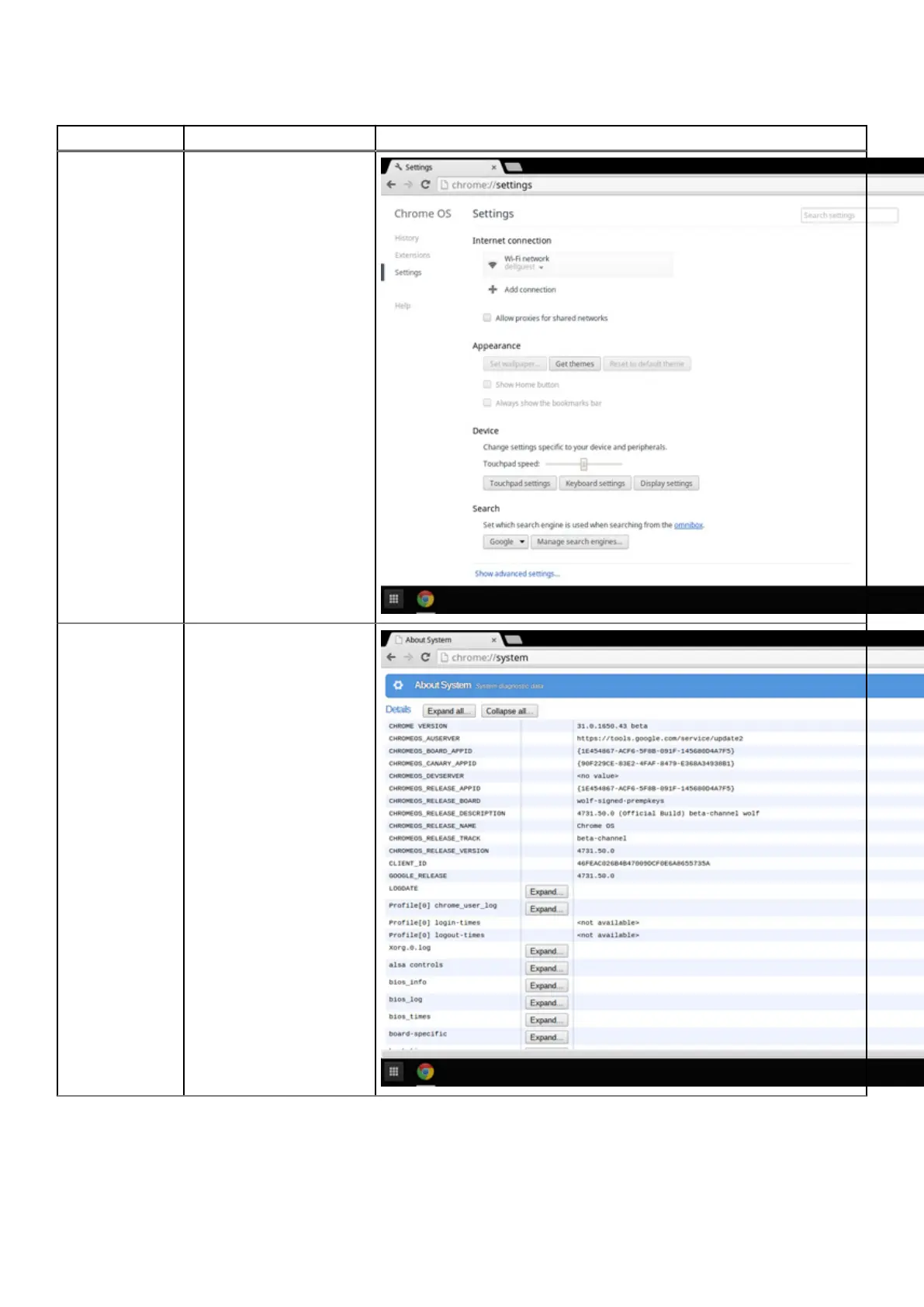Reload the chrome://settings page

(425, 185)
